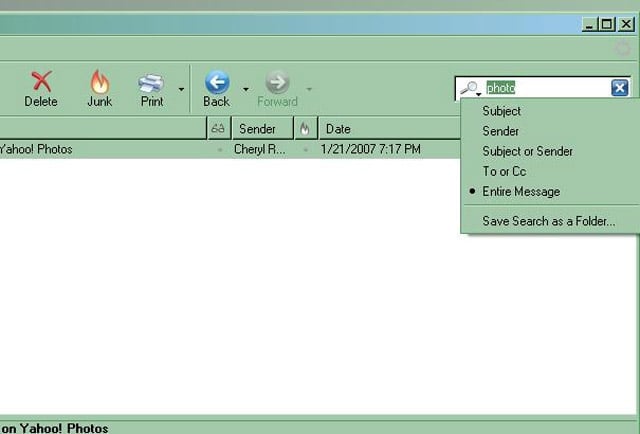The width and height of the screenshot is (640, 434).
Task: Click the activity throbber icon at top right
Action: coord(623,49)
